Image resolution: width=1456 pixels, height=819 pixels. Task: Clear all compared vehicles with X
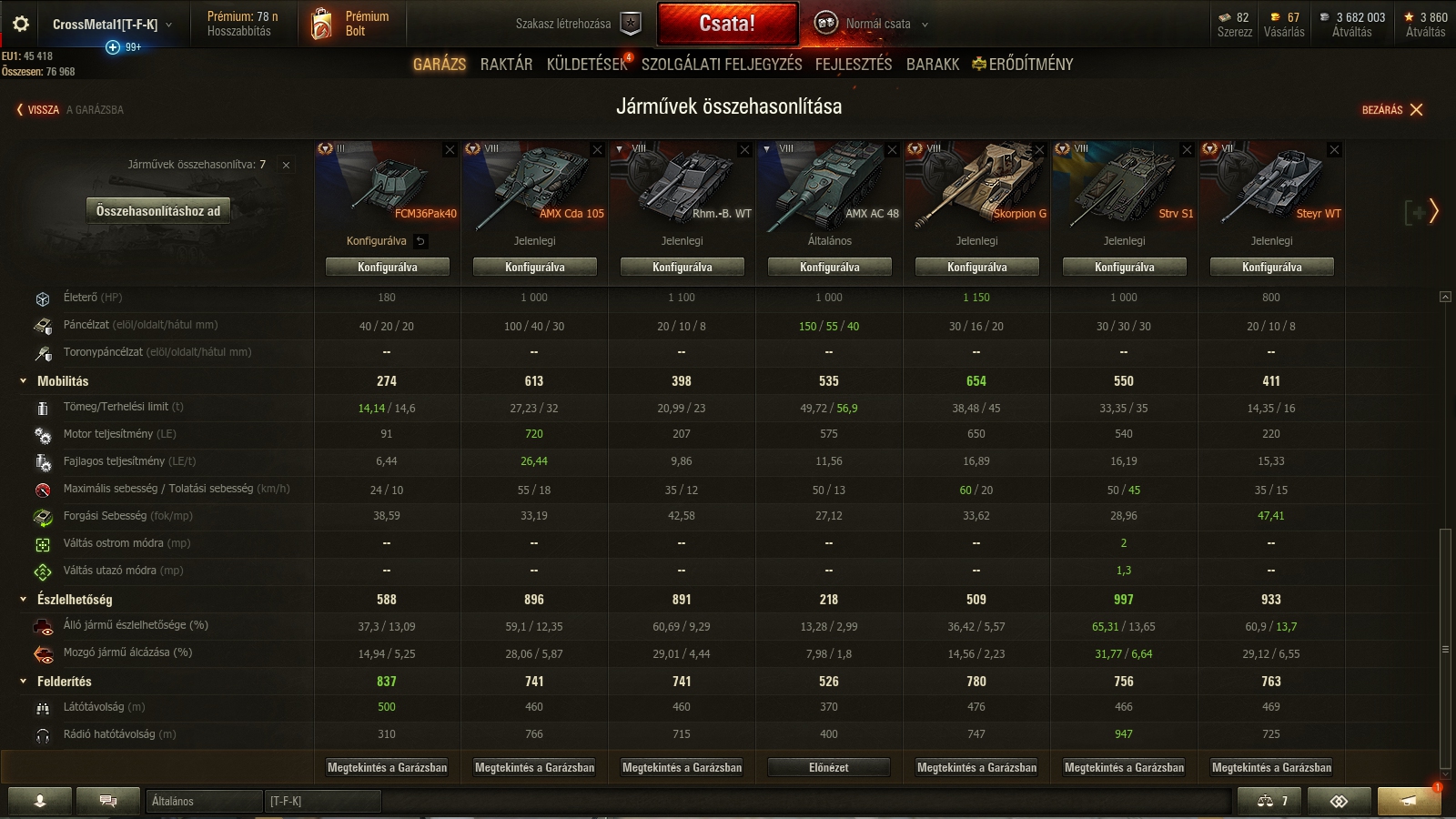click(x=286, y=165)
